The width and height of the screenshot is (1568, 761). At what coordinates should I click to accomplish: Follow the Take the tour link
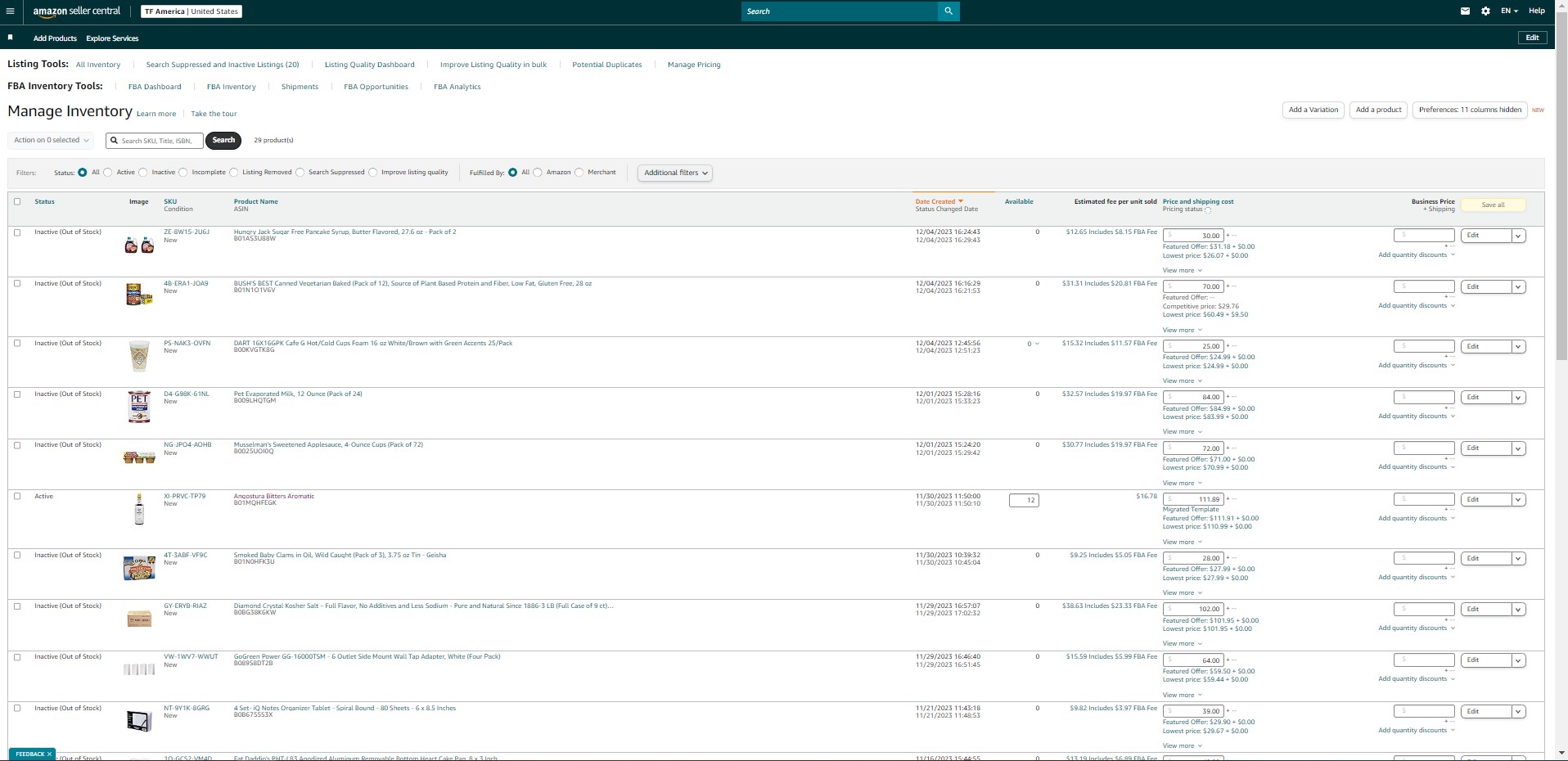point(214,114)
